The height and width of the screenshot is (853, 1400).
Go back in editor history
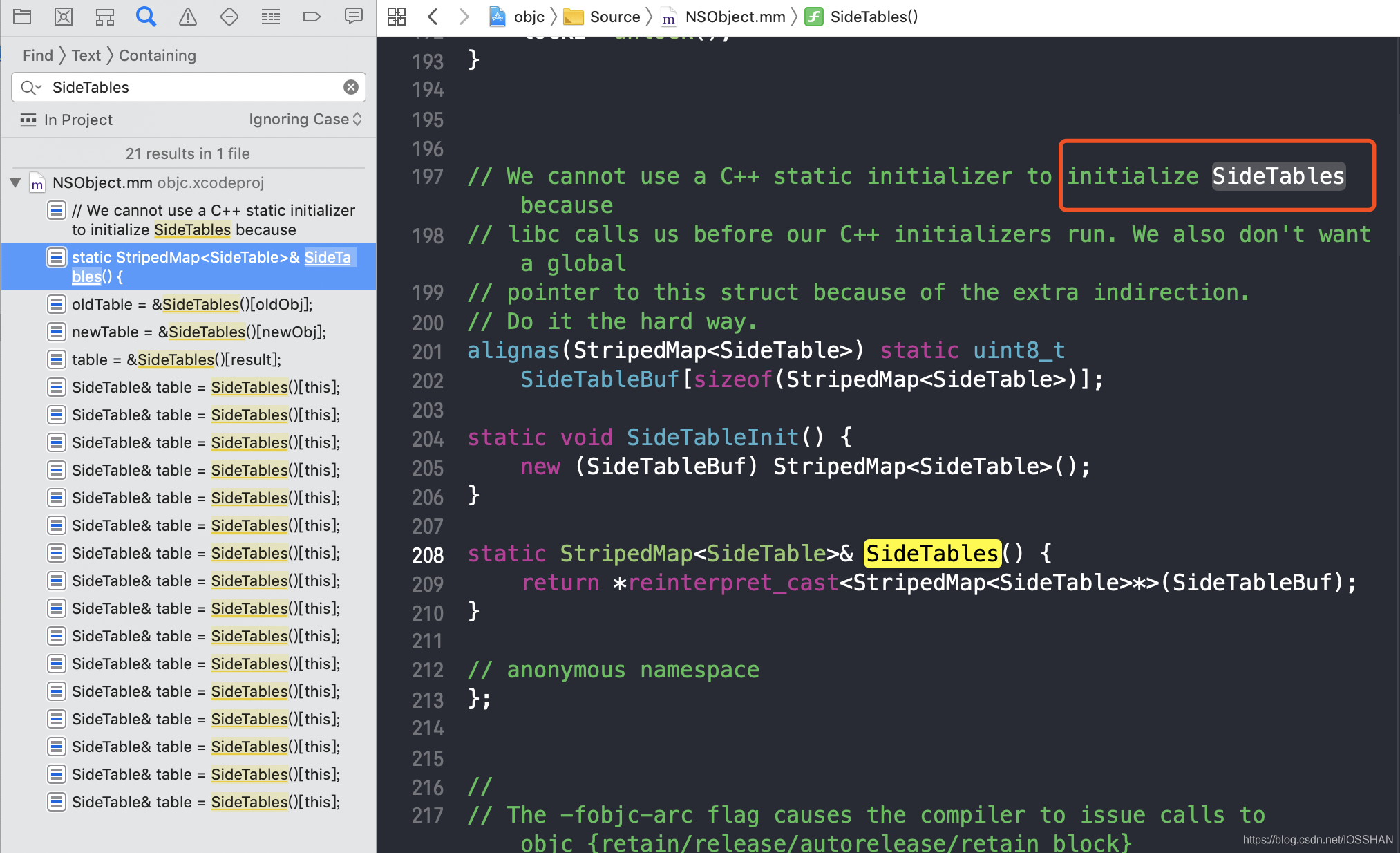tap(433, 17)
